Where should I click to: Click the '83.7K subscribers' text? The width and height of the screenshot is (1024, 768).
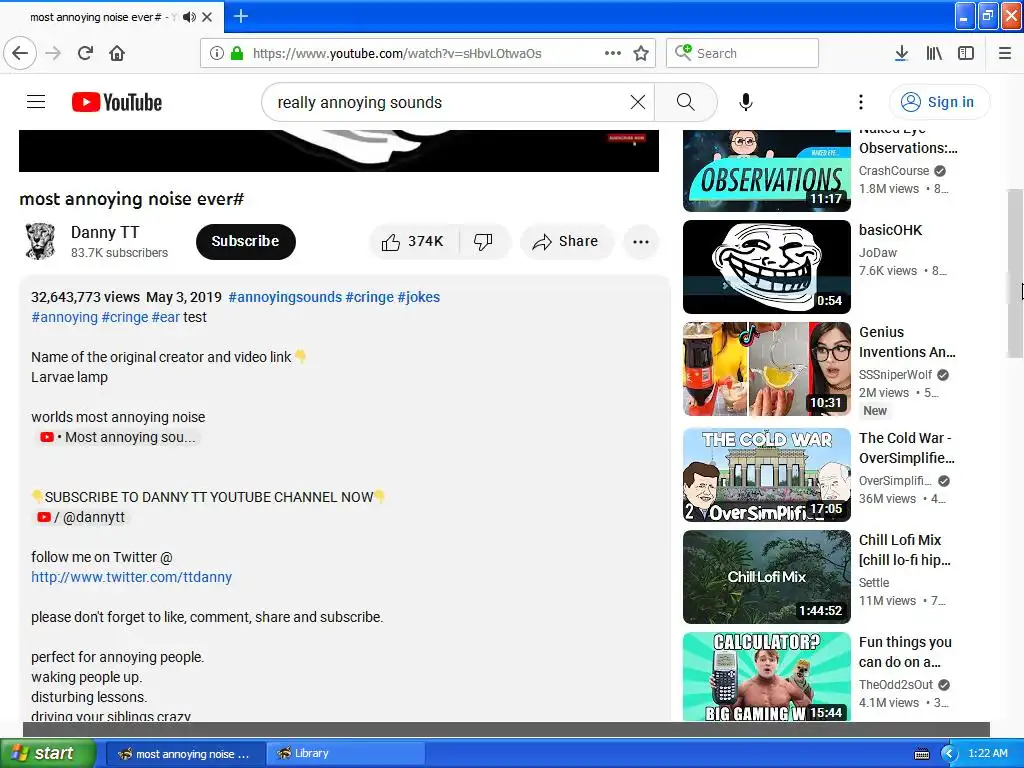click(120, 253)
